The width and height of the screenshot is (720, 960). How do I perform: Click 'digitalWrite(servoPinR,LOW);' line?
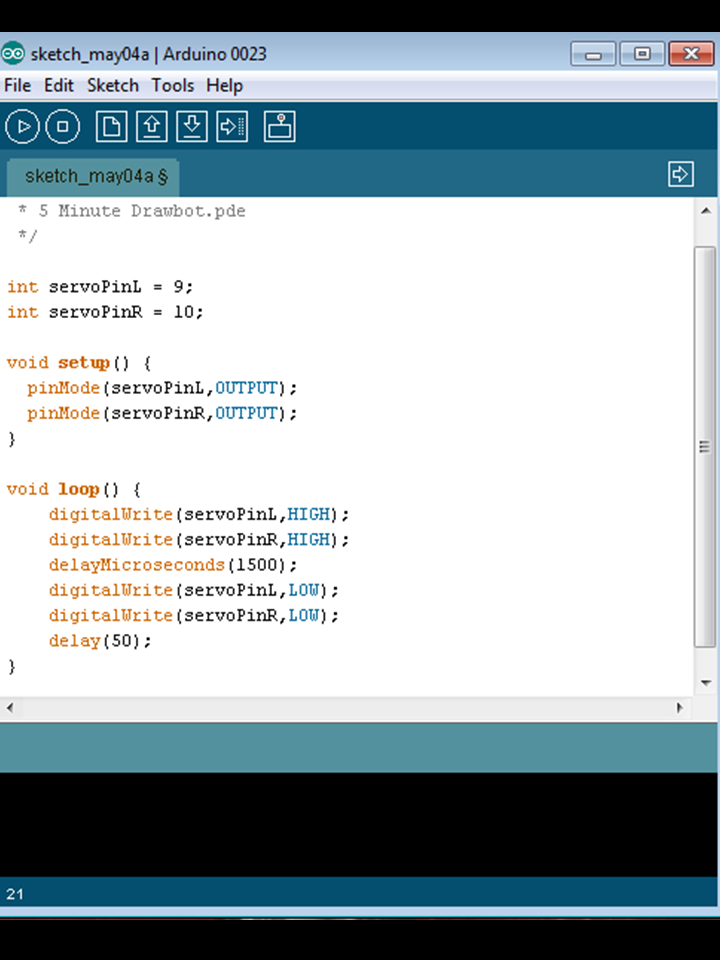193,615
